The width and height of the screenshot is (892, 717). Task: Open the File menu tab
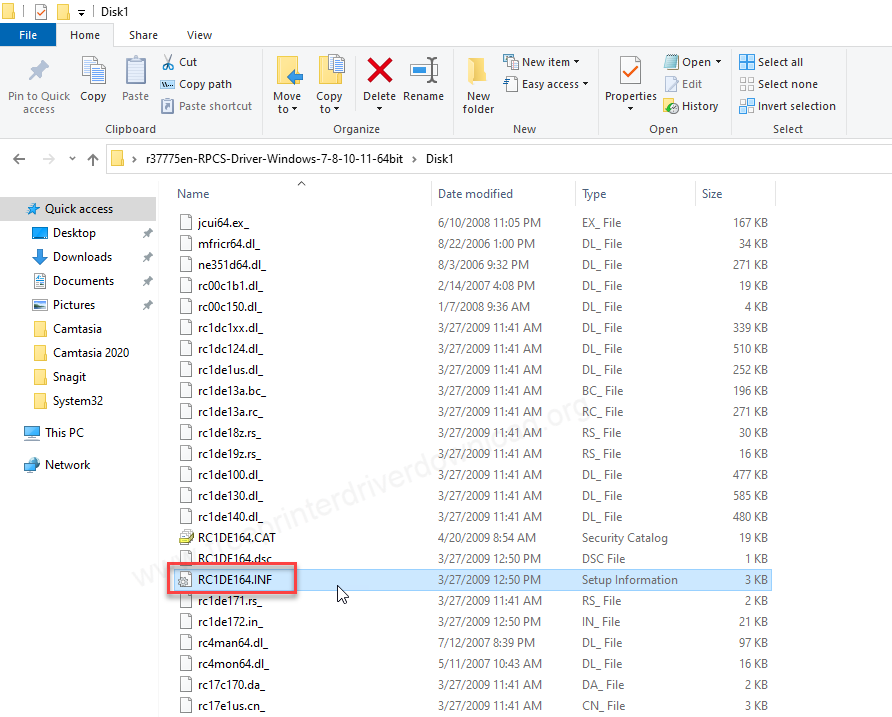click(x=28, y=35)
